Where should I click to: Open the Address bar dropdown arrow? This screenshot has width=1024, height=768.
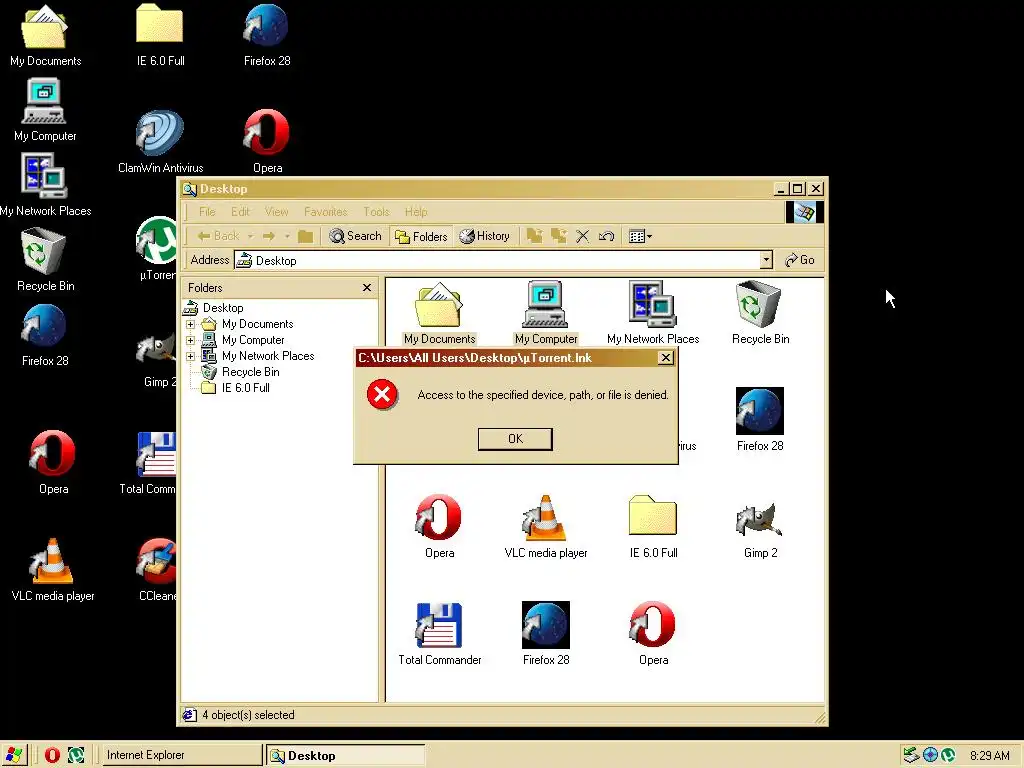coord(766,260)
